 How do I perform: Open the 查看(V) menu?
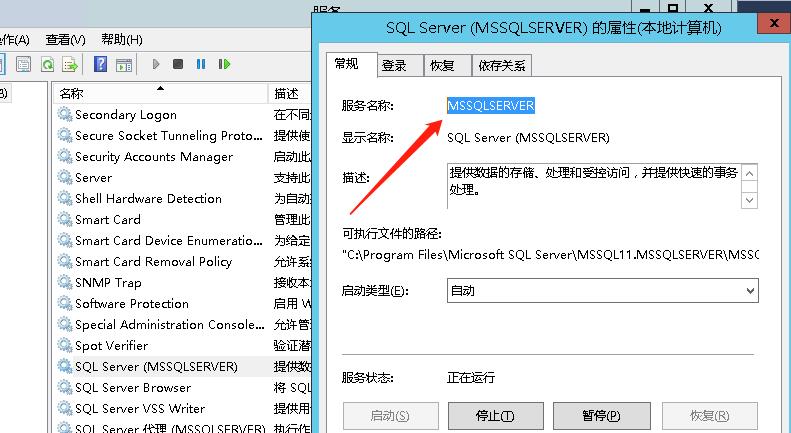pyautogui.click(x=65, y=39)
